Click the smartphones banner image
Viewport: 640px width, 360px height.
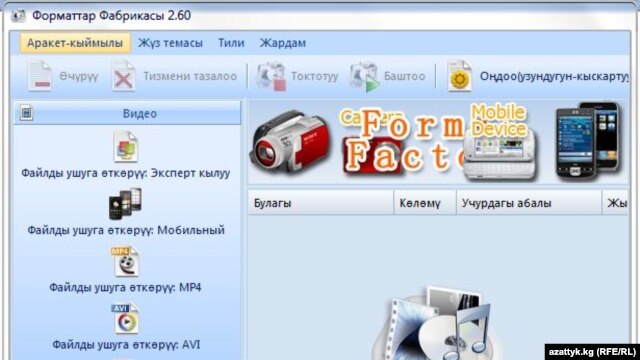588,141
